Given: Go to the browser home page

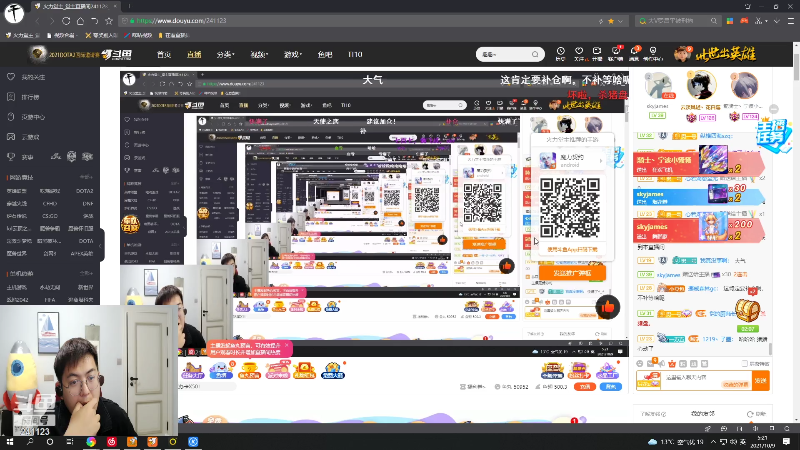Looking at the screenshot, I should pos(80,21).
